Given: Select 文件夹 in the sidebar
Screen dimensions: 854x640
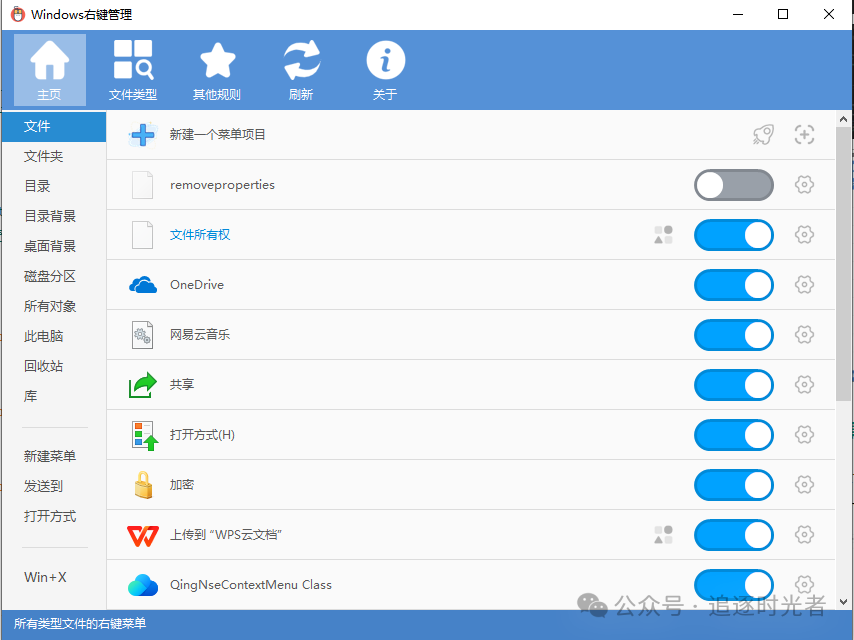Looking at the screenshot, I should point(54,156).
